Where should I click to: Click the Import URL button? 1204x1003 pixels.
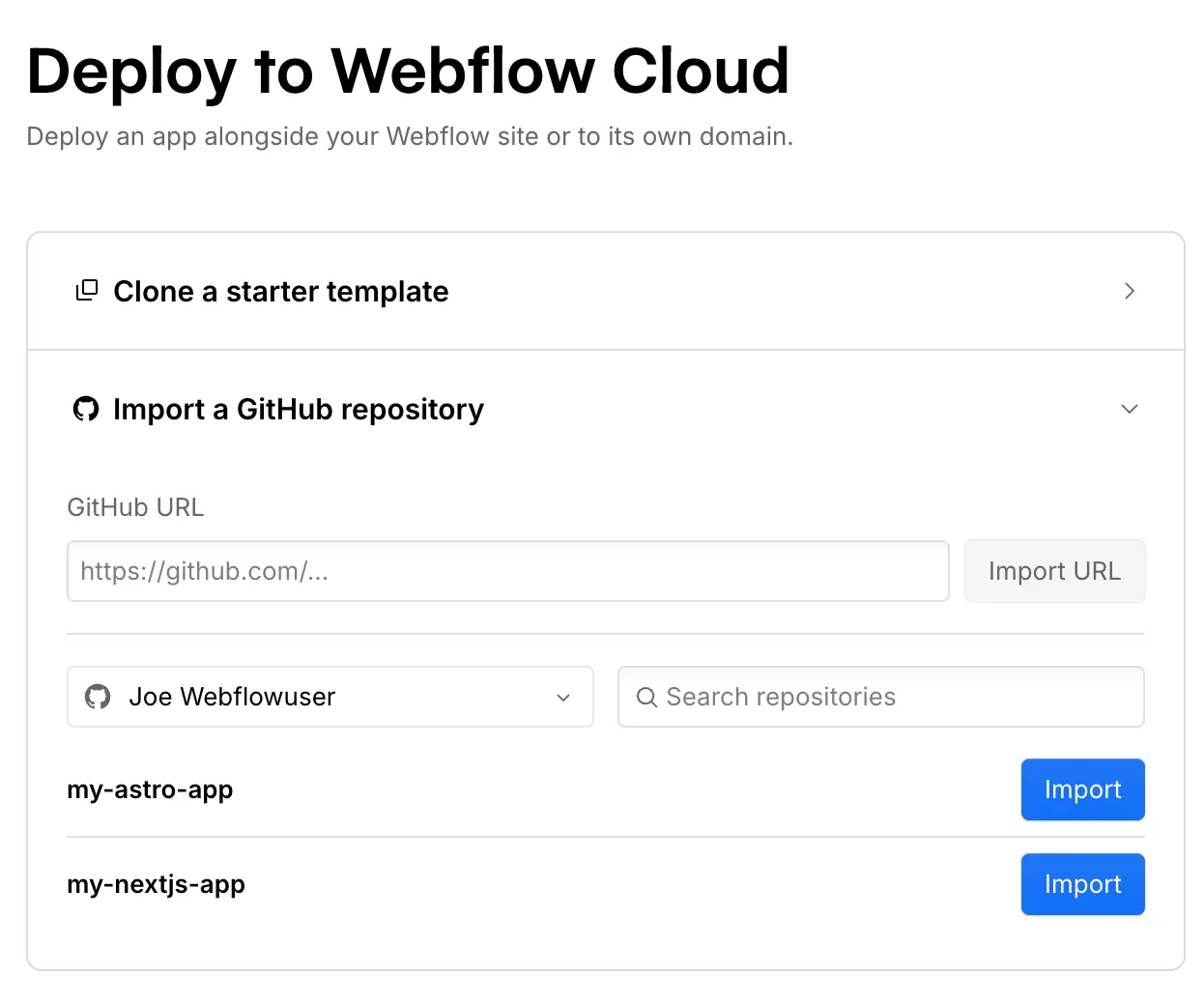click(1055, 571)
